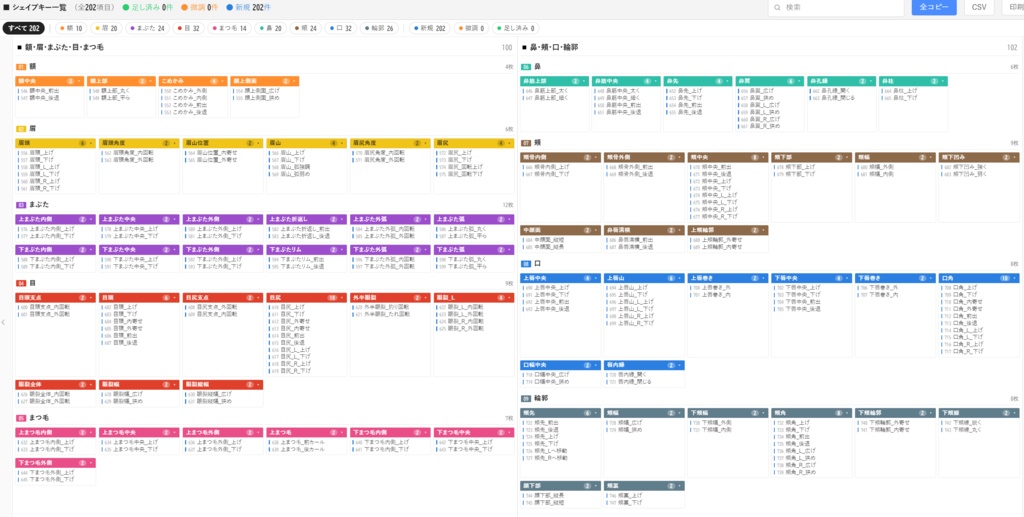Filter by the まぶた 24 chip
Image resolution: width=1024 pixels, height=517 pixels.
pos(147,28)
